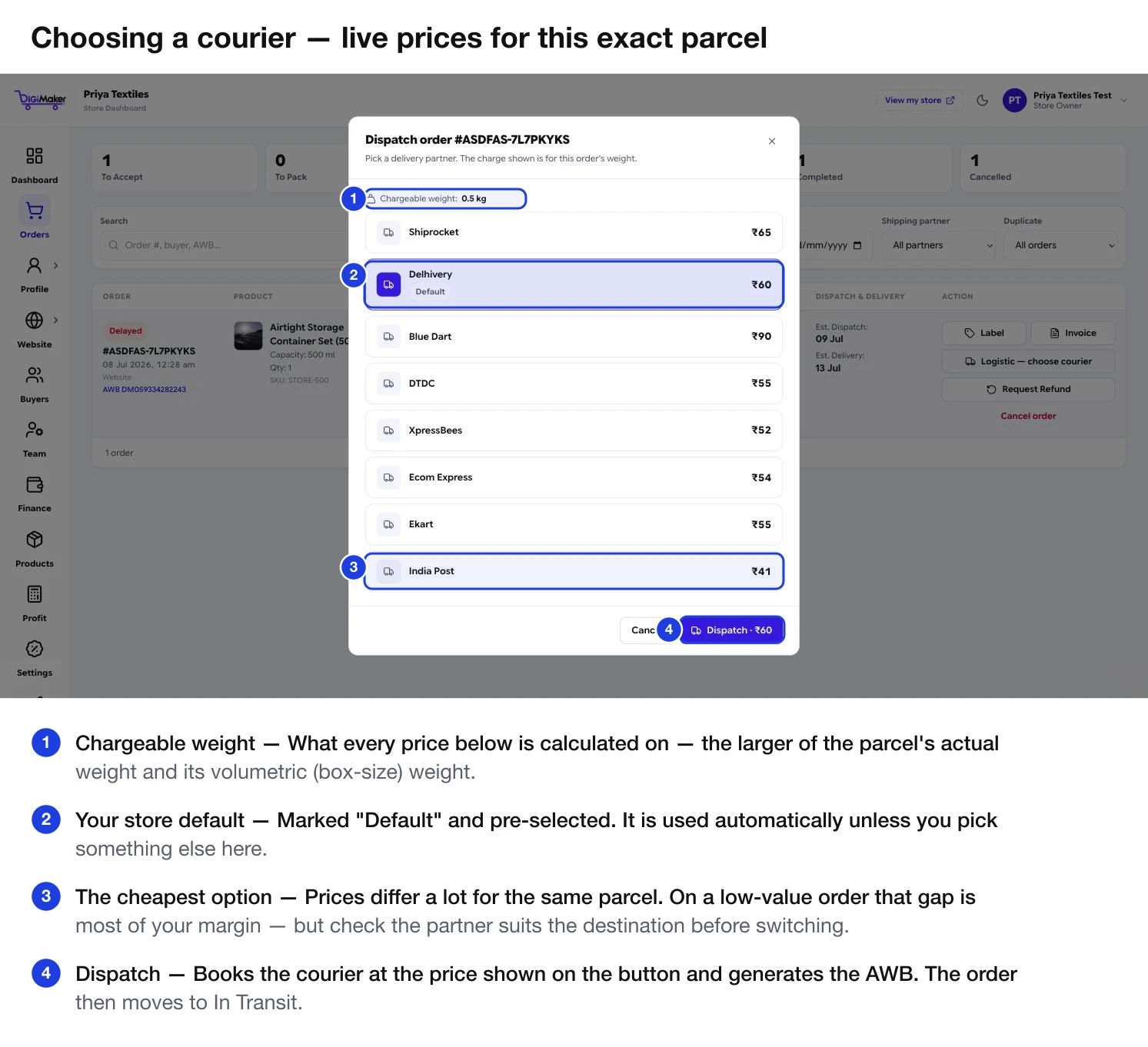1148x1047 pixels.
Task: Click the Dispatch ₹60 button
Action: (x=732, y=630)
